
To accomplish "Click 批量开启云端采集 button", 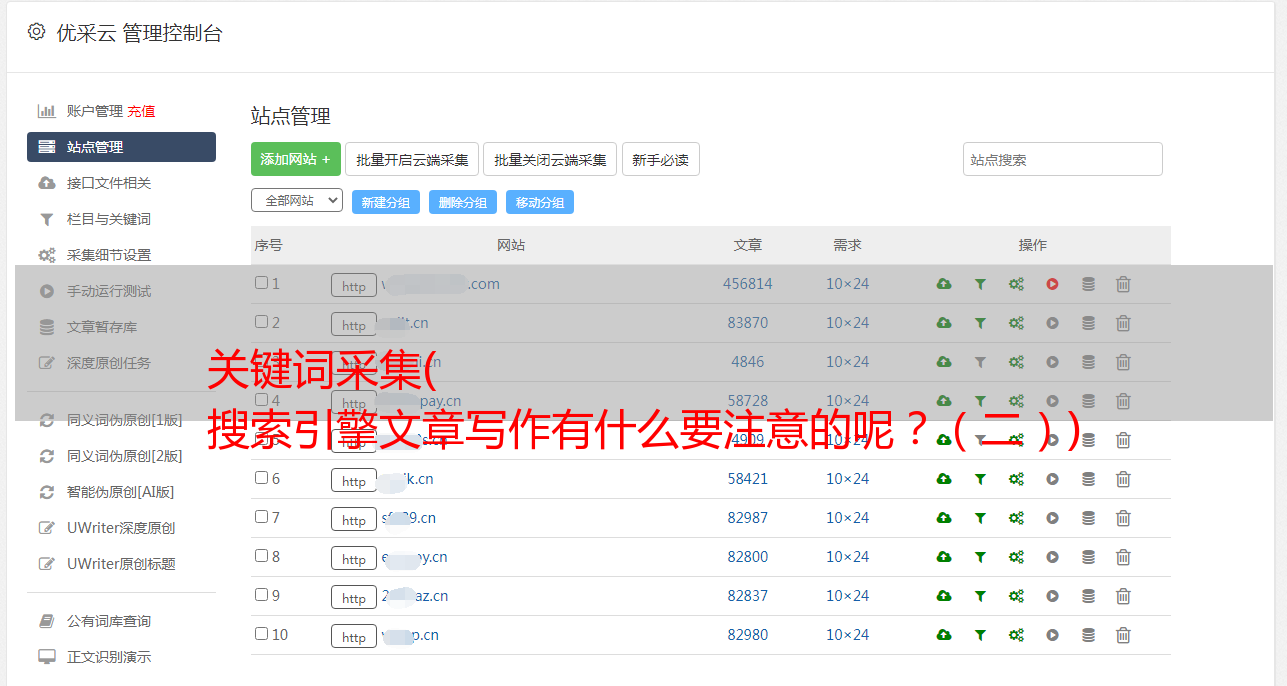I will [412, 159].
